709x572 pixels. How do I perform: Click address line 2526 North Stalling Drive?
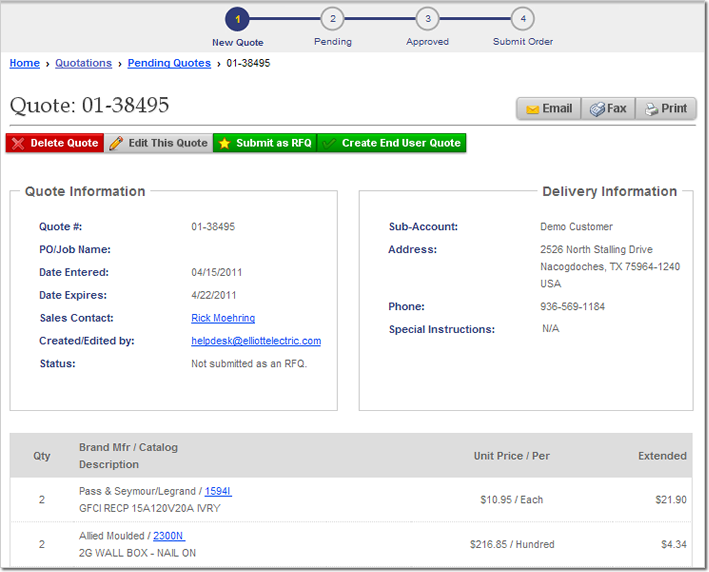(x=596, y=250)
